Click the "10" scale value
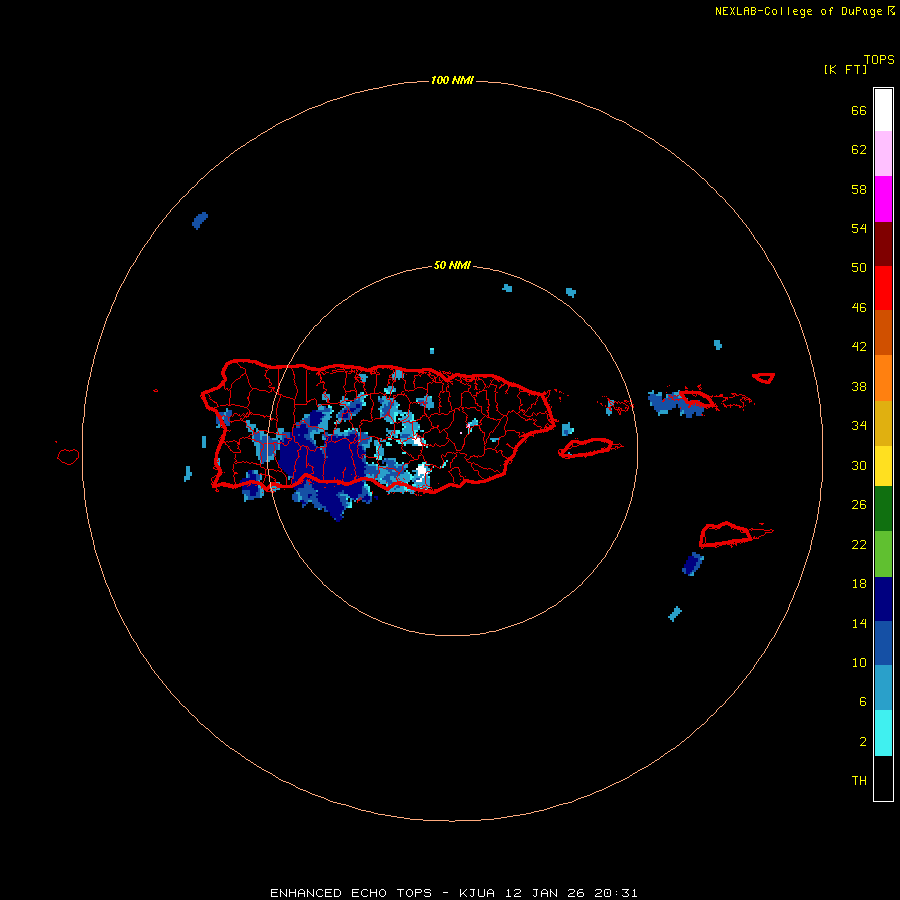Screen dimensions: 900x900 click(x=859, y=662)
